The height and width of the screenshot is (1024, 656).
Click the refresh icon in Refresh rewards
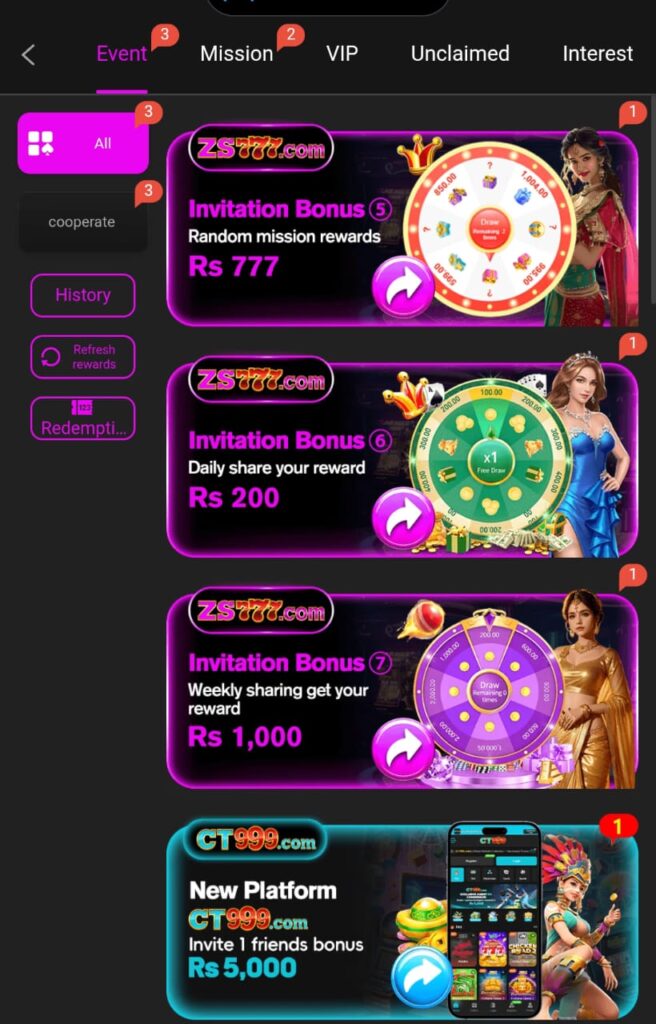(x=50, y=357)
